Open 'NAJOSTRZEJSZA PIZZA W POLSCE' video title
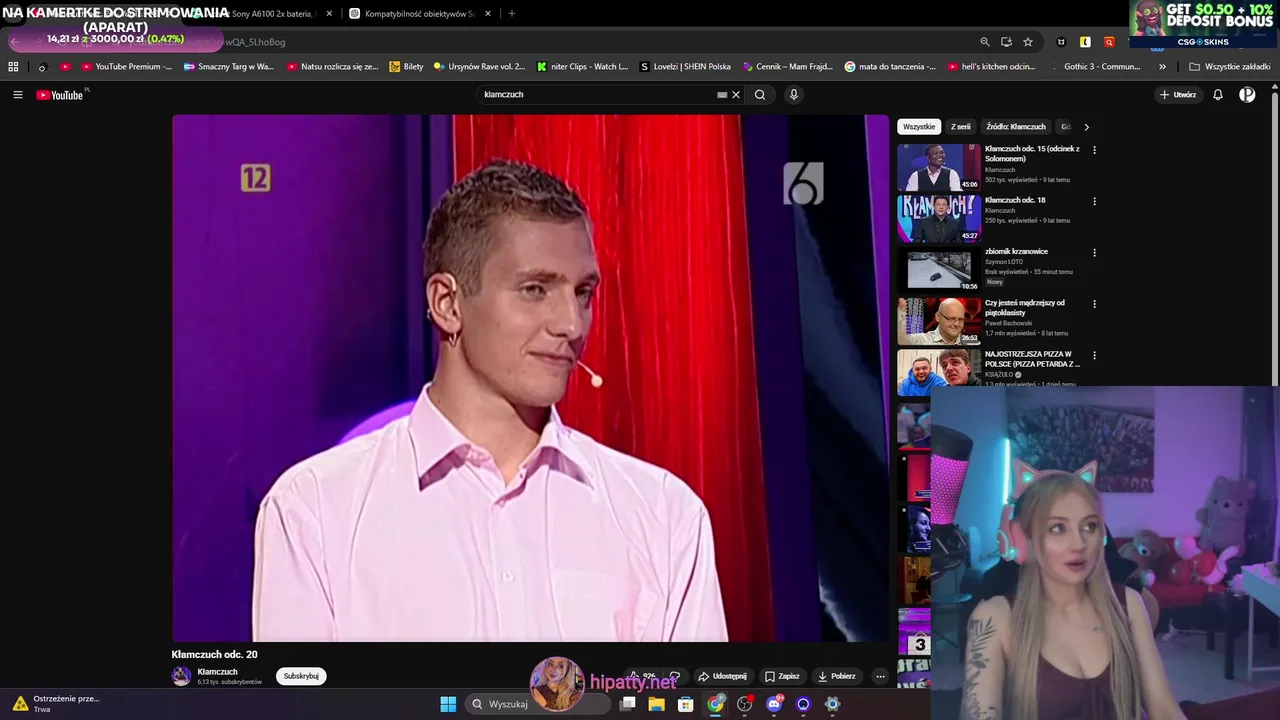1280x720 pixels. (x=1032, y=359)
